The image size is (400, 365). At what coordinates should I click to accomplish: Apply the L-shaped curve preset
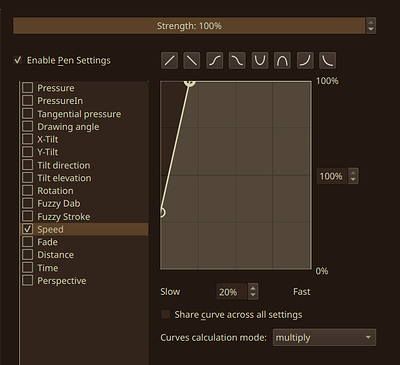pos(327,61)
